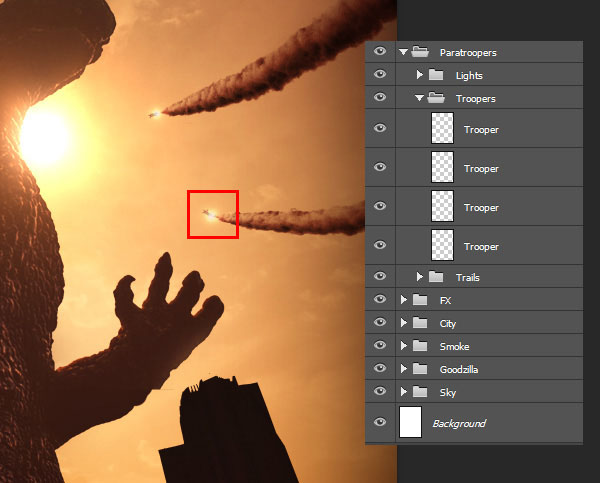Image resolution: width=600 pixels, height=483 pixels.
Task: Collapse the Troopers group triangle
Action: tap(419, 98)
